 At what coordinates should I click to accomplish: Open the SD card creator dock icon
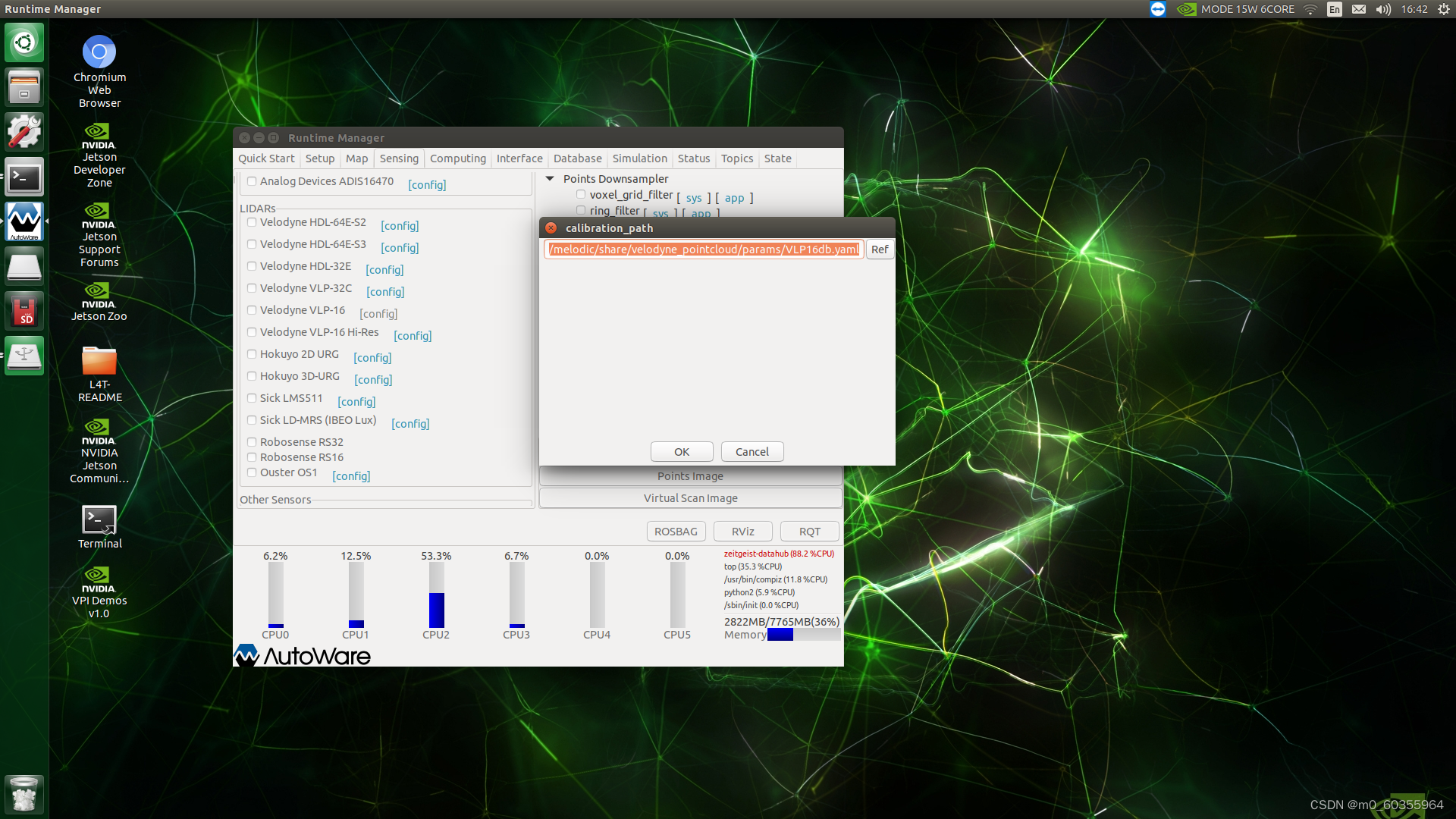(x=24, y=311)
